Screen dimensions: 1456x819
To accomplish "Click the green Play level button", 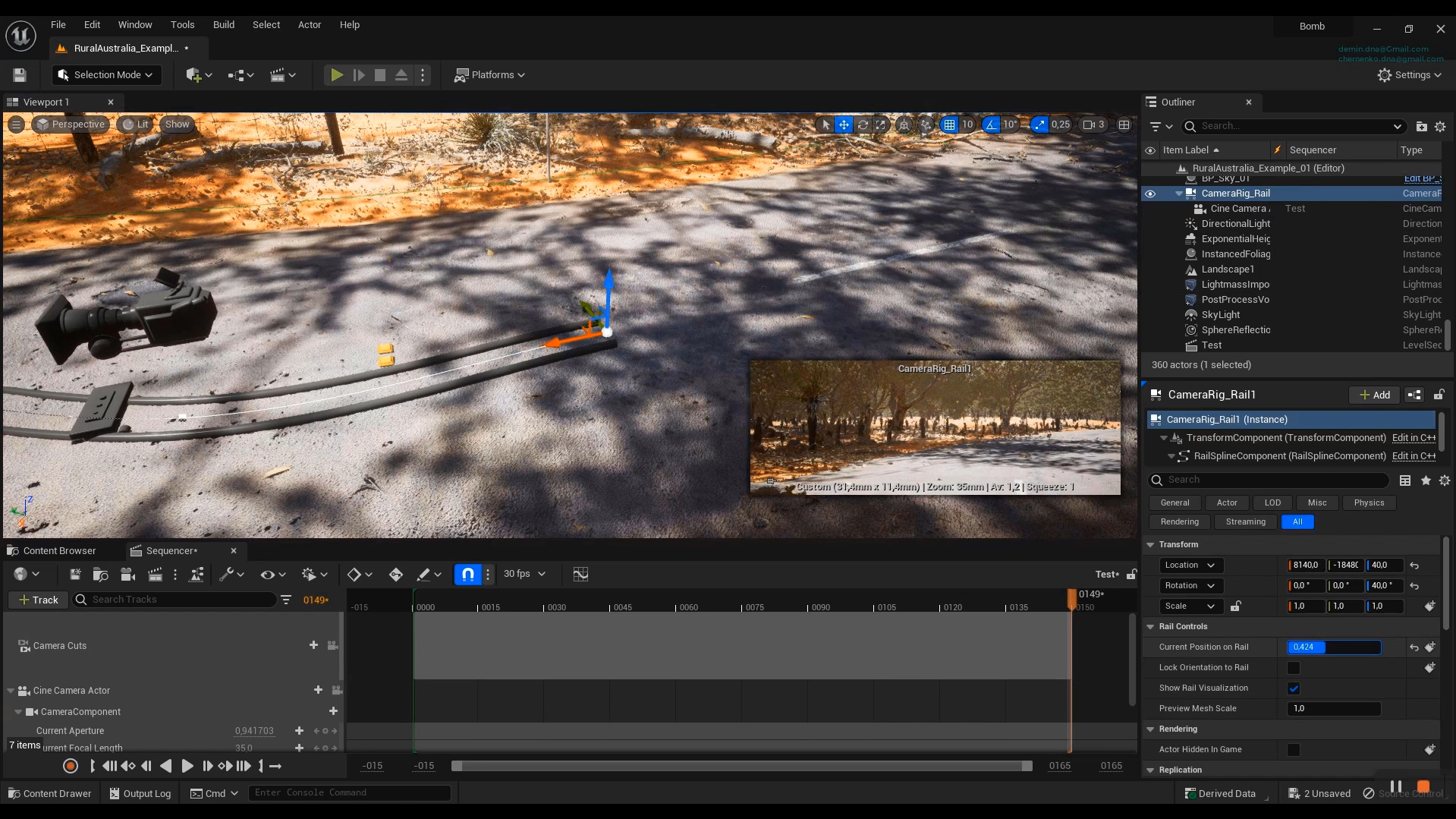I will 337,75.
